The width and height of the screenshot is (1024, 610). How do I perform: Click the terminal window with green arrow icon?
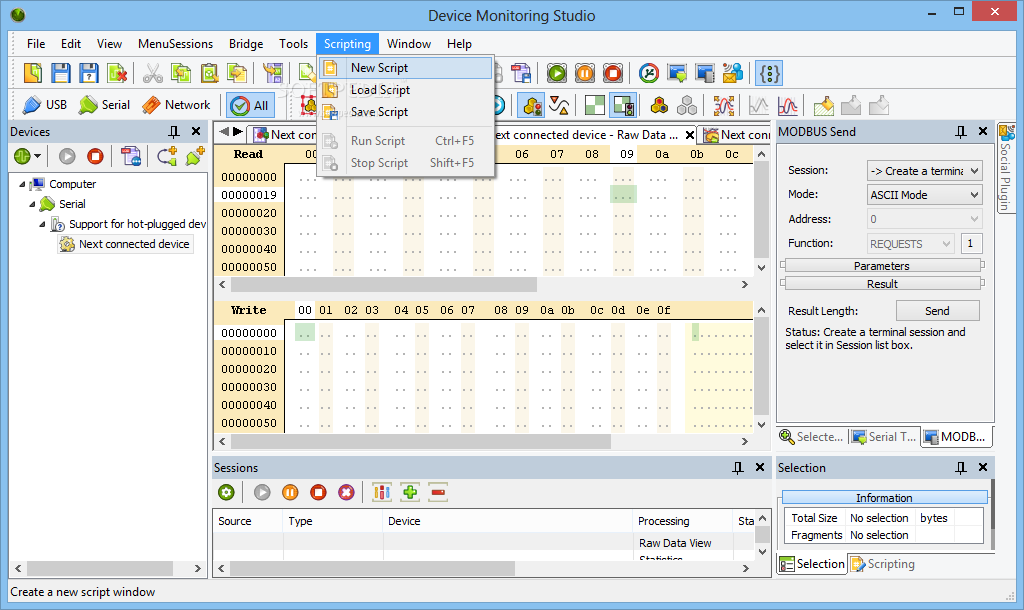pyautogui.click(x=677, y=73)
